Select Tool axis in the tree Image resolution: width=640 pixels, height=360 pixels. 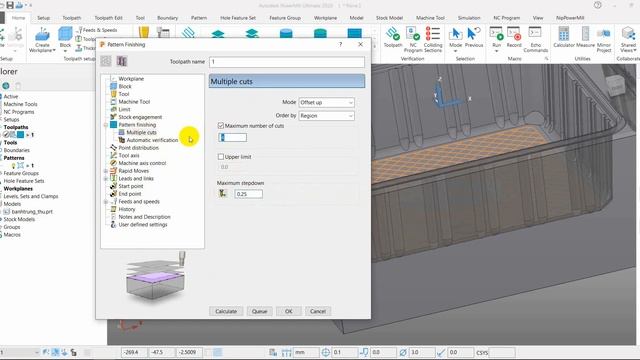(x=129, y=156)
